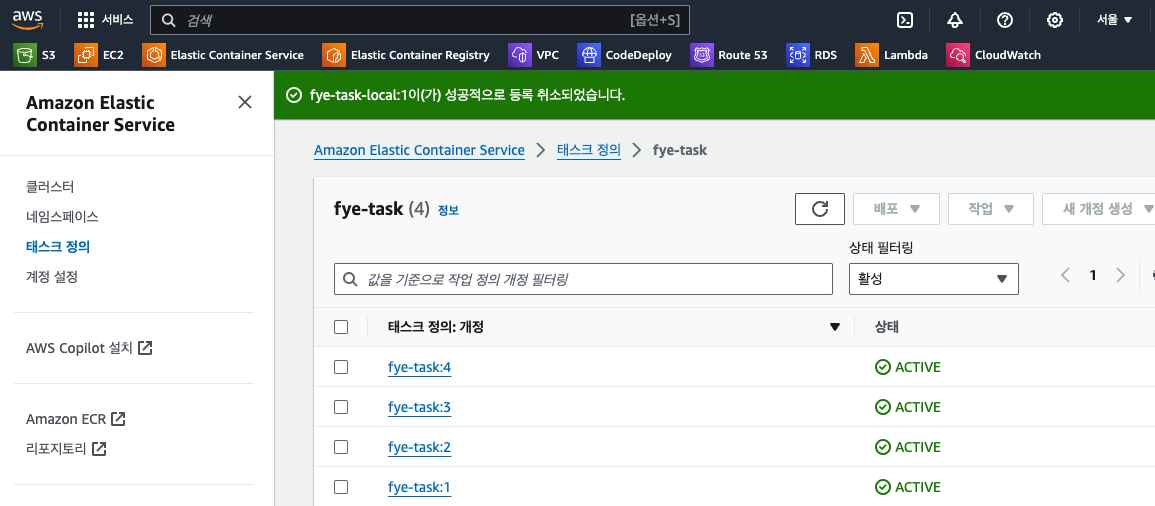
Task: Check the box for fye-task:1
Action: 341,486
